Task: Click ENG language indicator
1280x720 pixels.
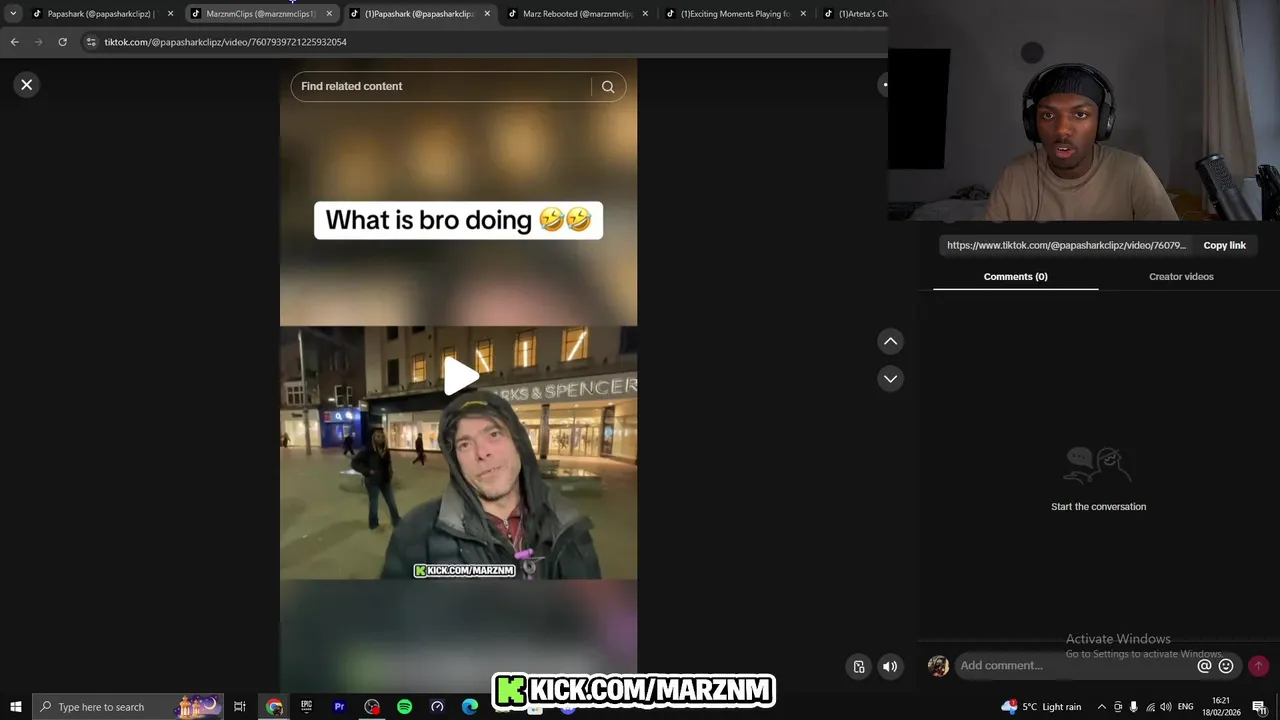Action: (x=1186, y=707)
